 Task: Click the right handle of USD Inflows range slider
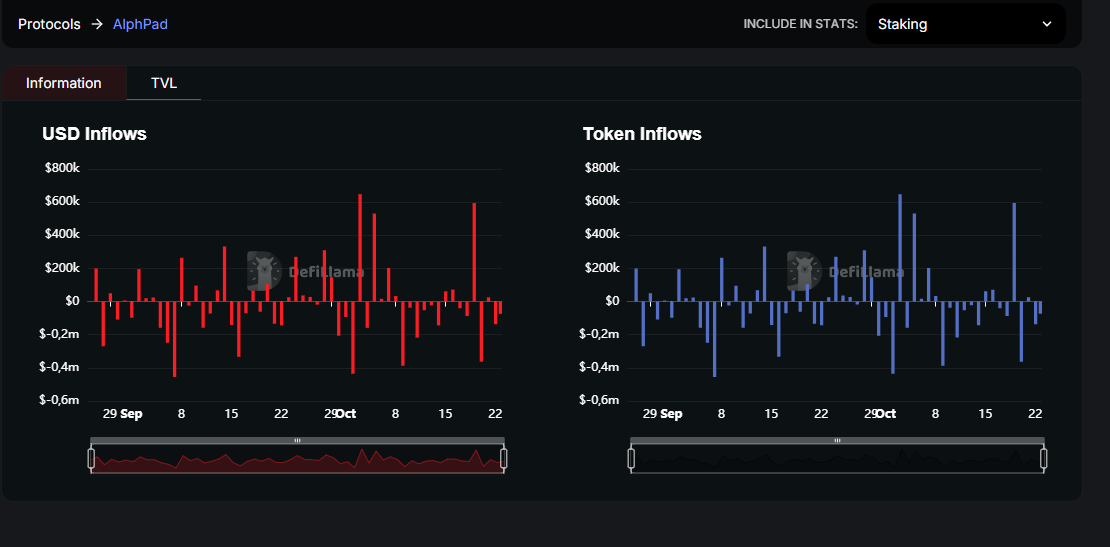click(x=503, y=459)
